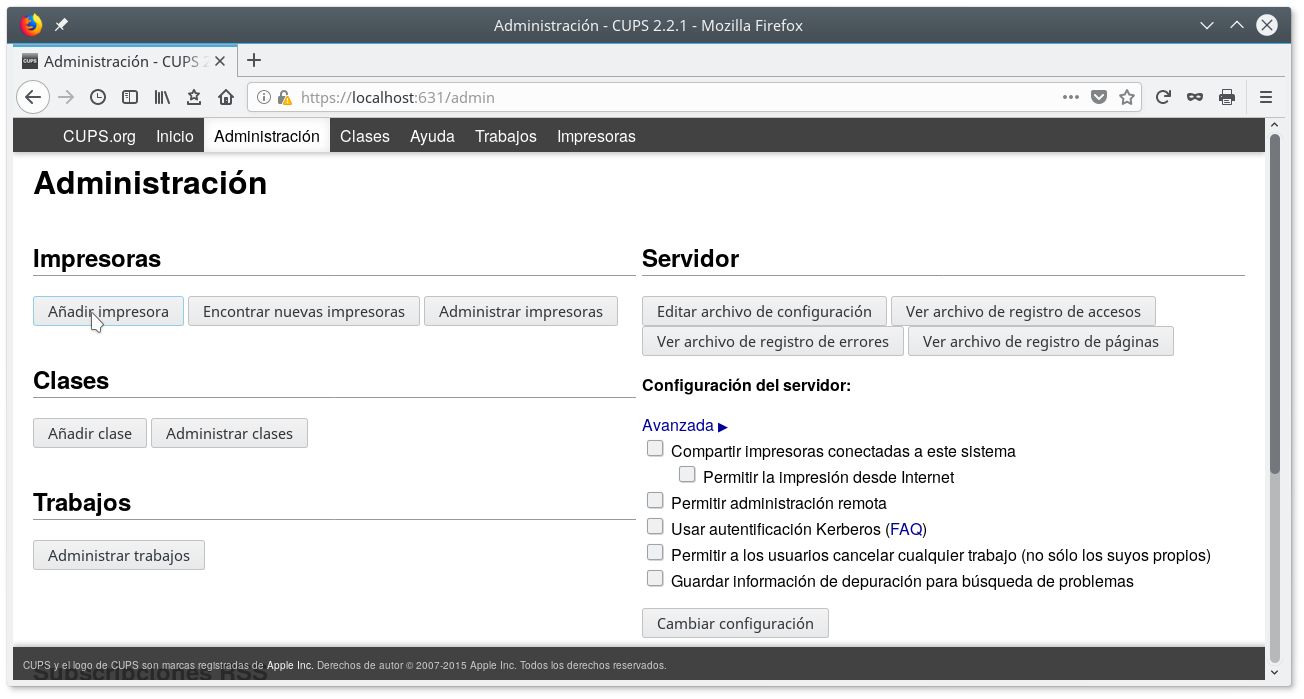Check Permitir administración remota

655,501
